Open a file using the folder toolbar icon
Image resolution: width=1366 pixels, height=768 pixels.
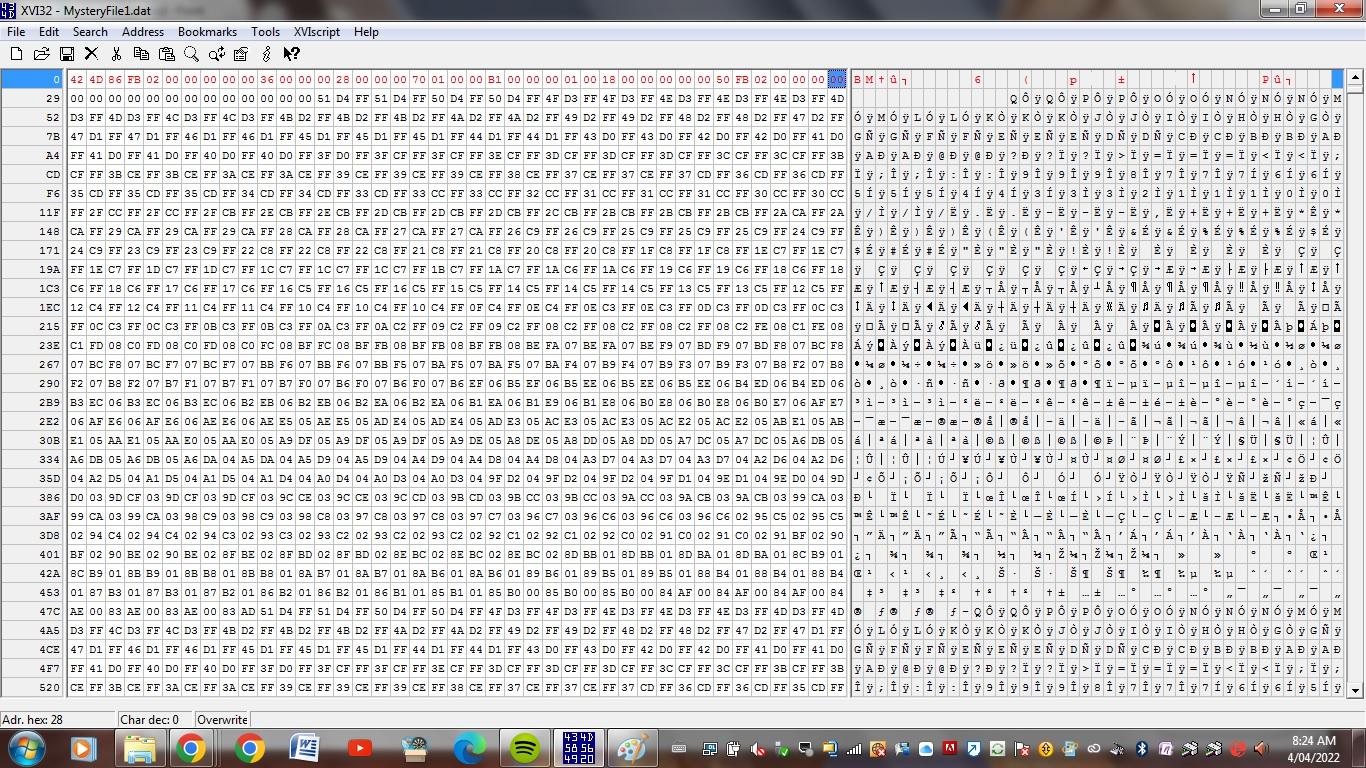point(41,54)
